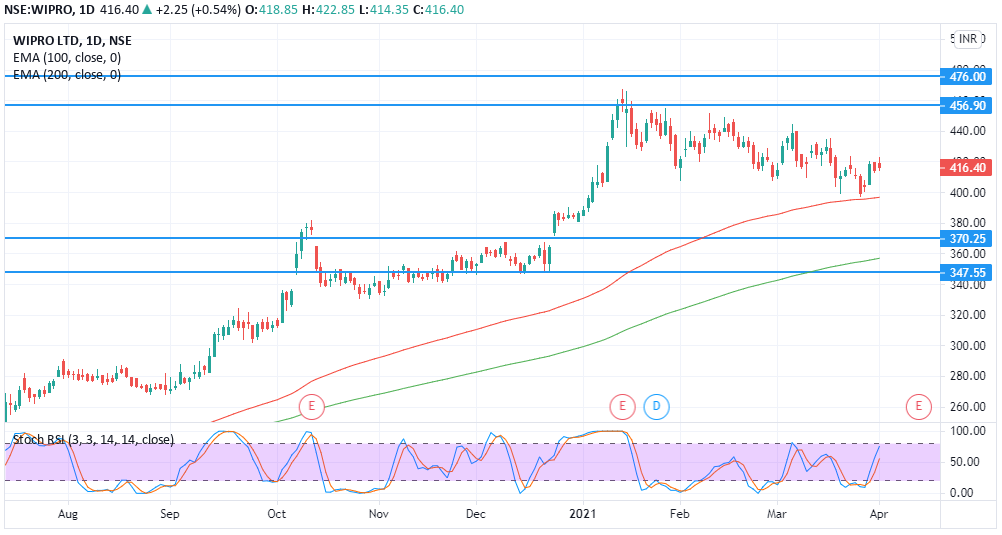The width and height of the screenshot is (1002, 535).
Task: Click the green EMA 200 curve
Action: [x=500, y=365]
